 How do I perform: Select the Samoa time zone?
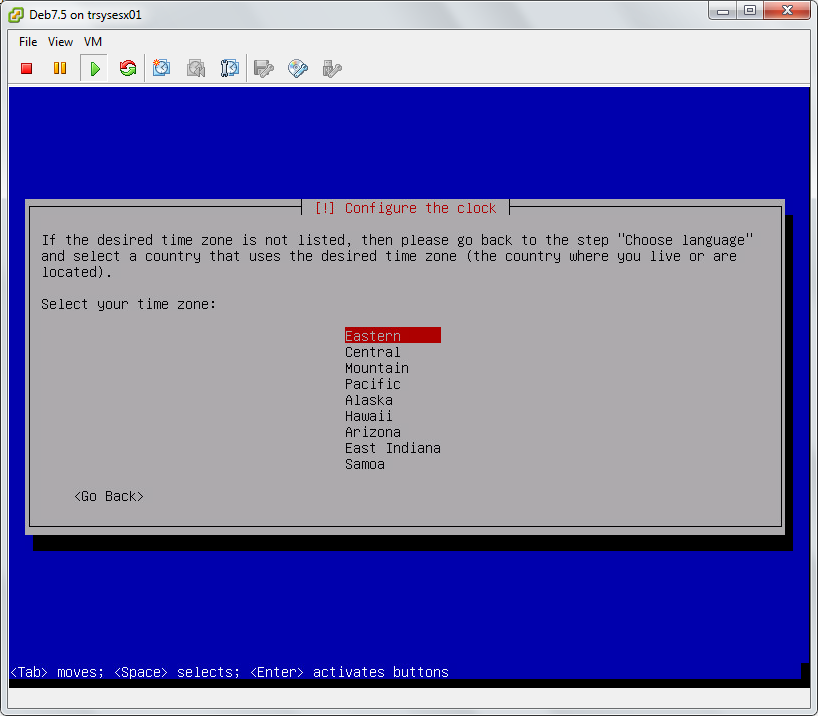[x=365, y=464]
